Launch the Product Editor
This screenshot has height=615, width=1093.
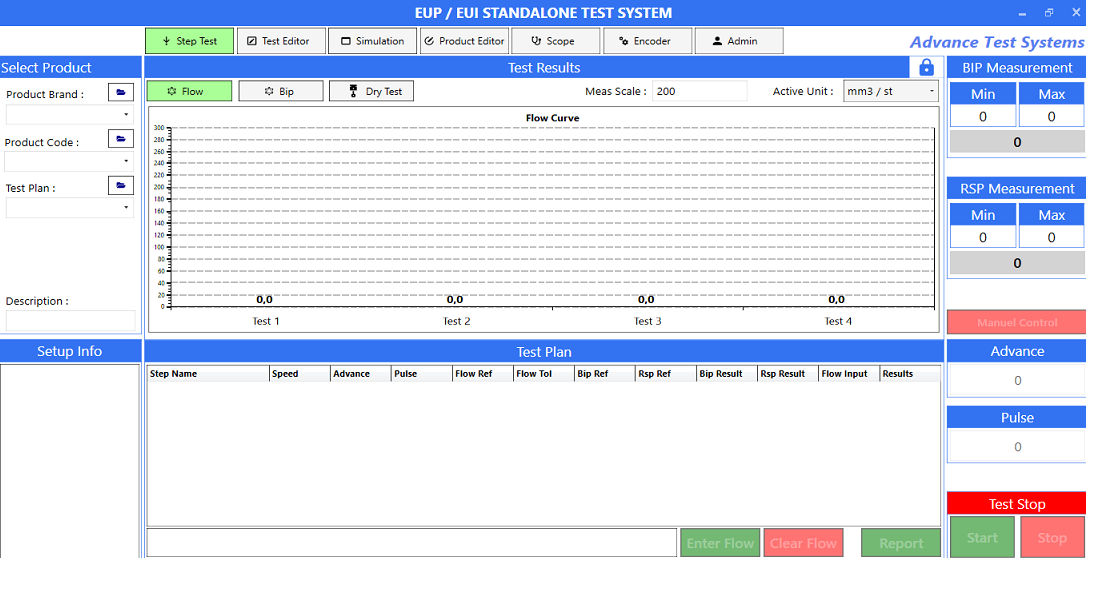point(464,41)
